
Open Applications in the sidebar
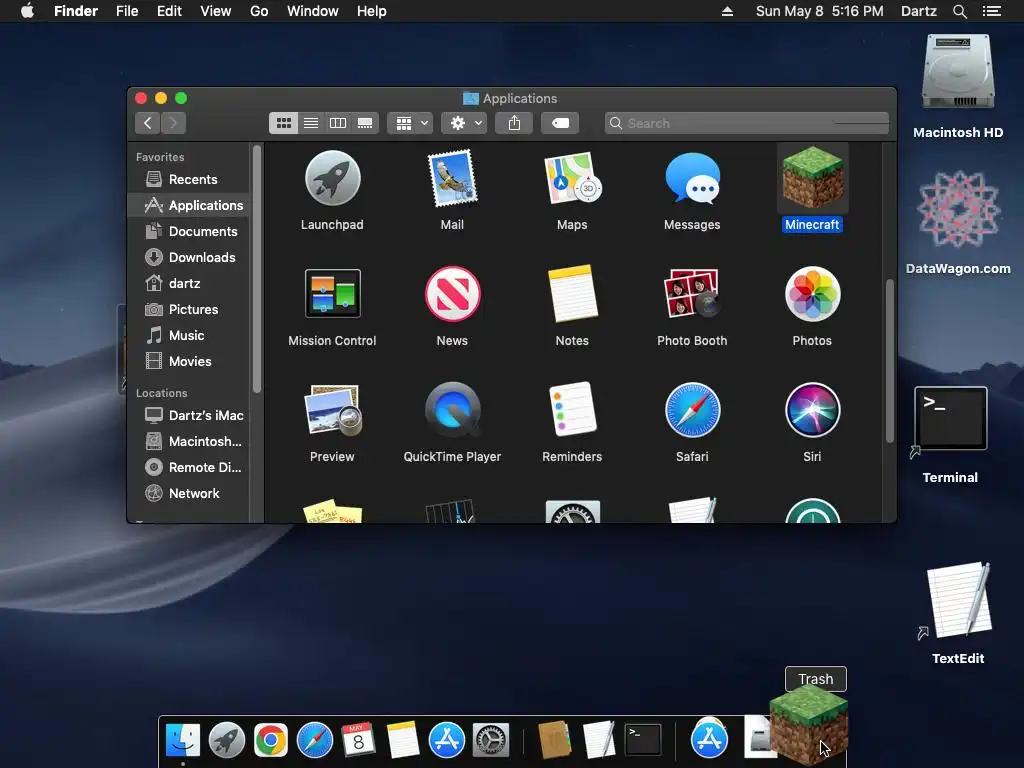(x=189, y=205)
